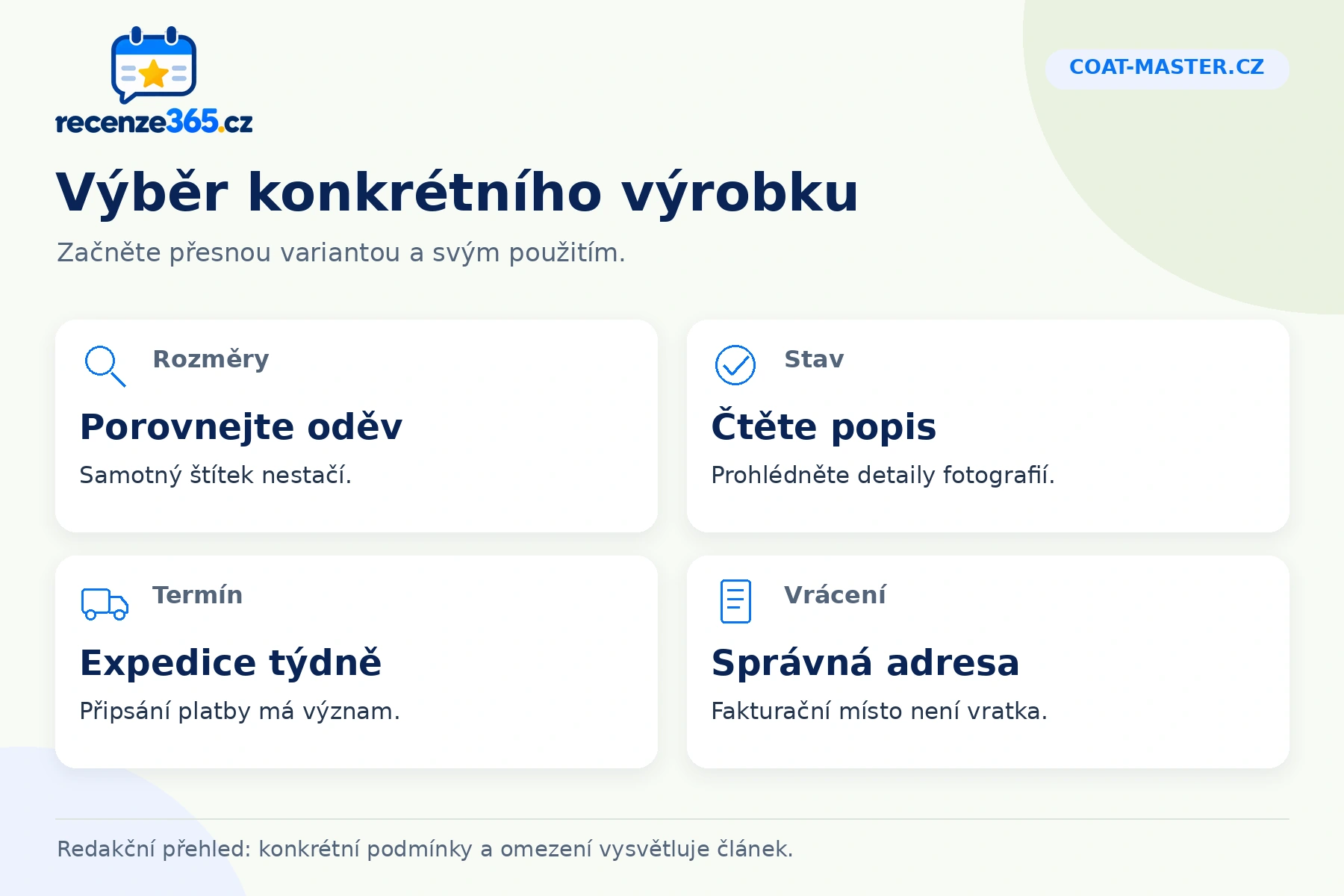Click the recenze365.cz calendar star logo
The image size is (1344, 896).
point(154,65)
